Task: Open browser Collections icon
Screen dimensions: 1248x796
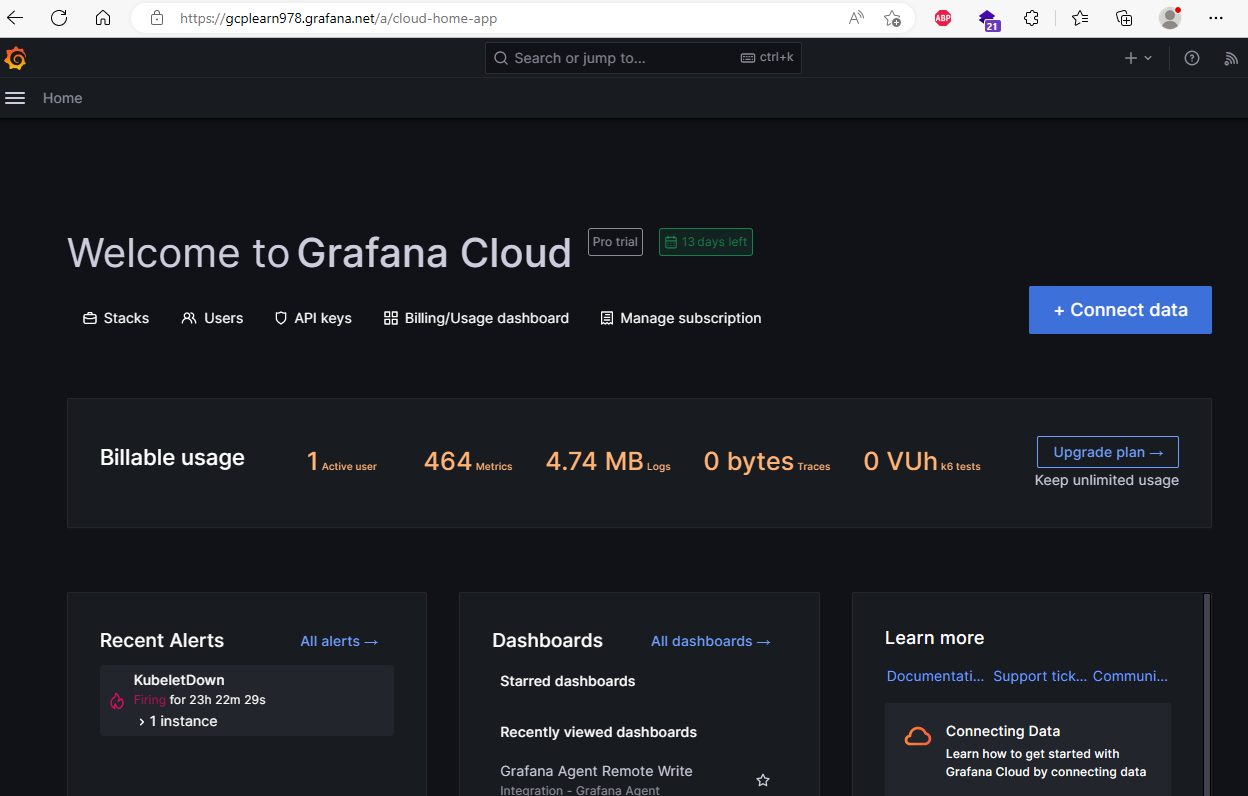Action: click(x=1124, y=18)
